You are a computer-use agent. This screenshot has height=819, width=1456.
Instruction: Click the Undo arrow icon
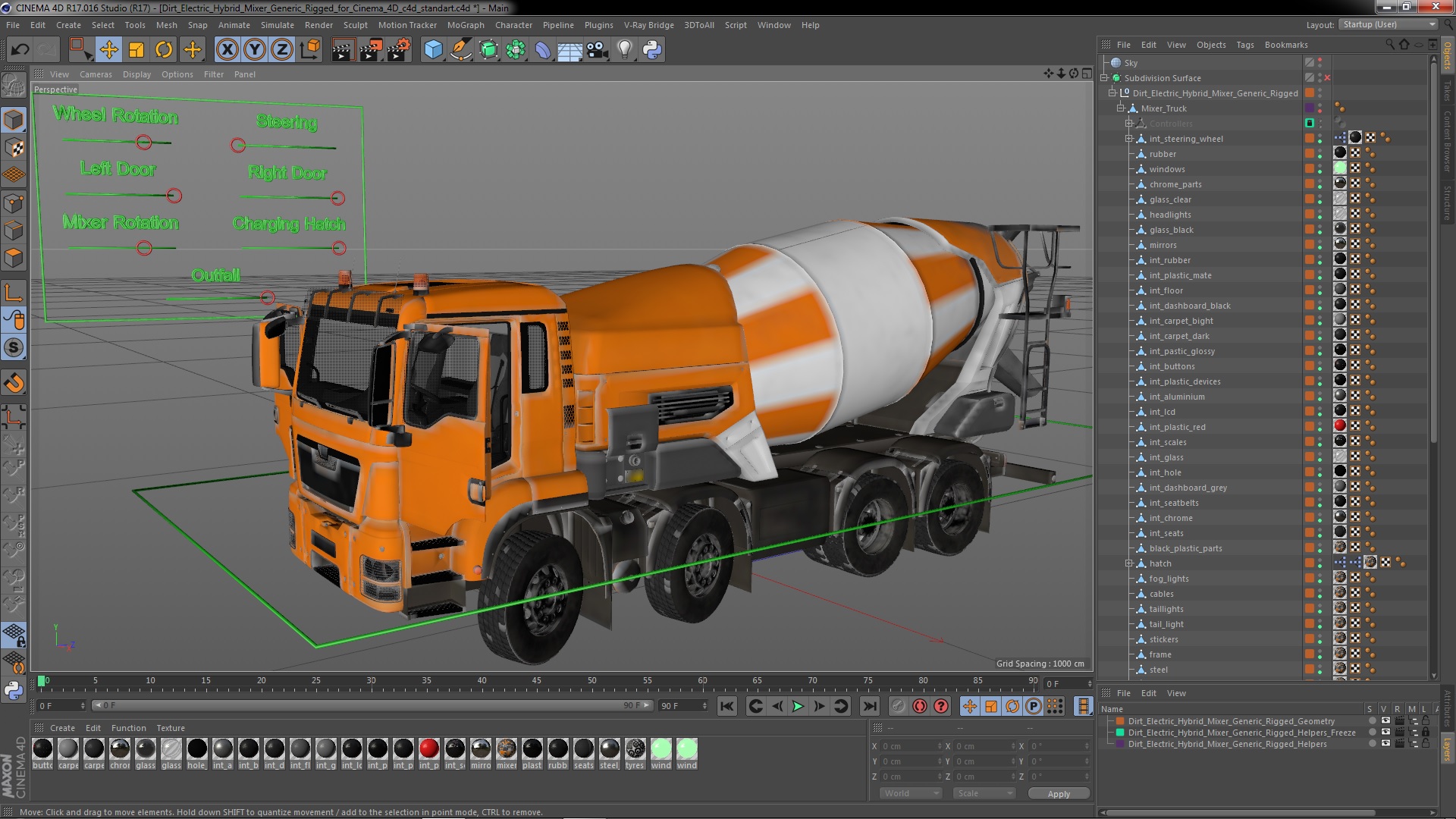click(20, 50)
